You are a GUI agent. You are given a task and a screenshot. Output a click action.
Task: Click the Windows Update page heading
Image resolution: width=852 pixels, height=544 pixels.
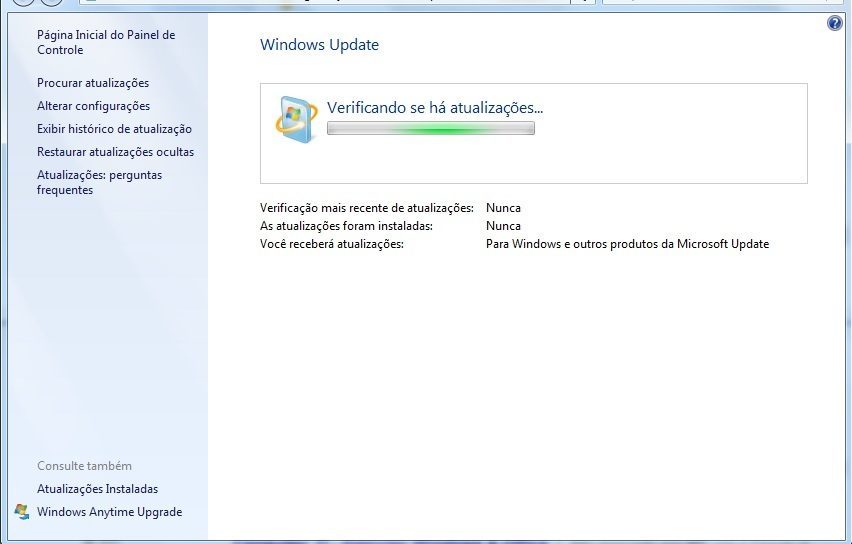[320, 45]
